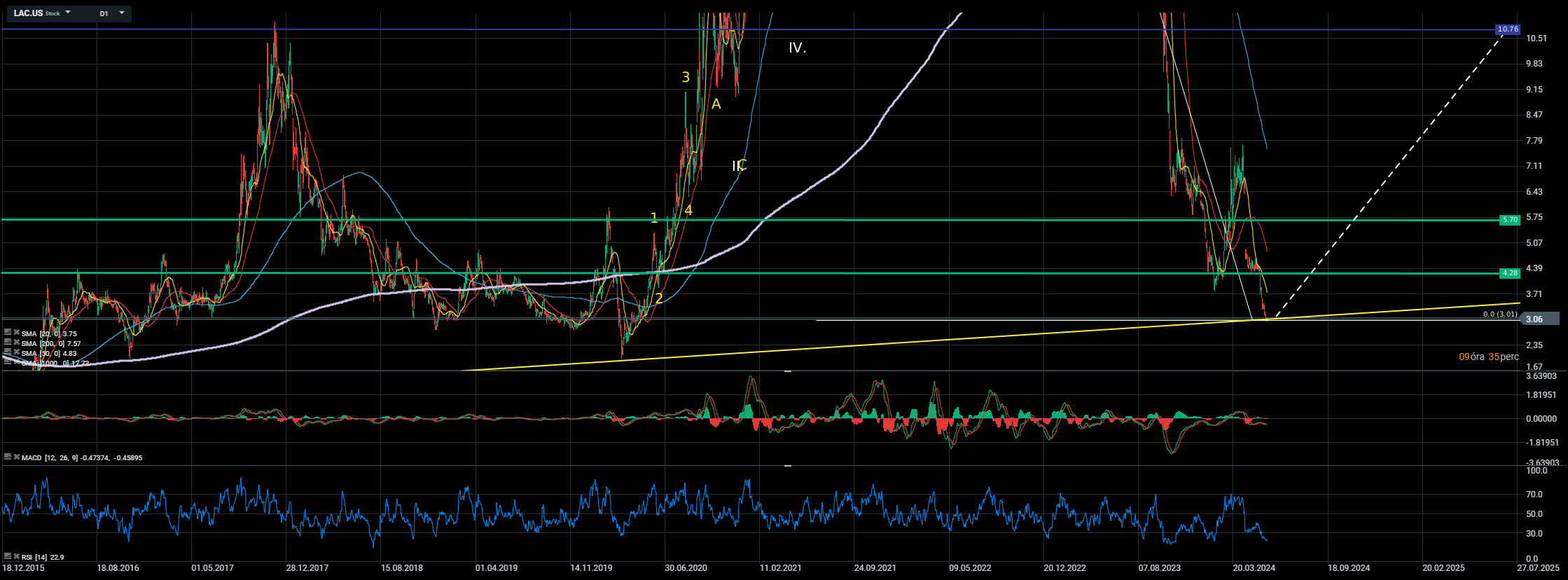
Task: Remove the RSI indicator with X
Action: coord(16,557)
